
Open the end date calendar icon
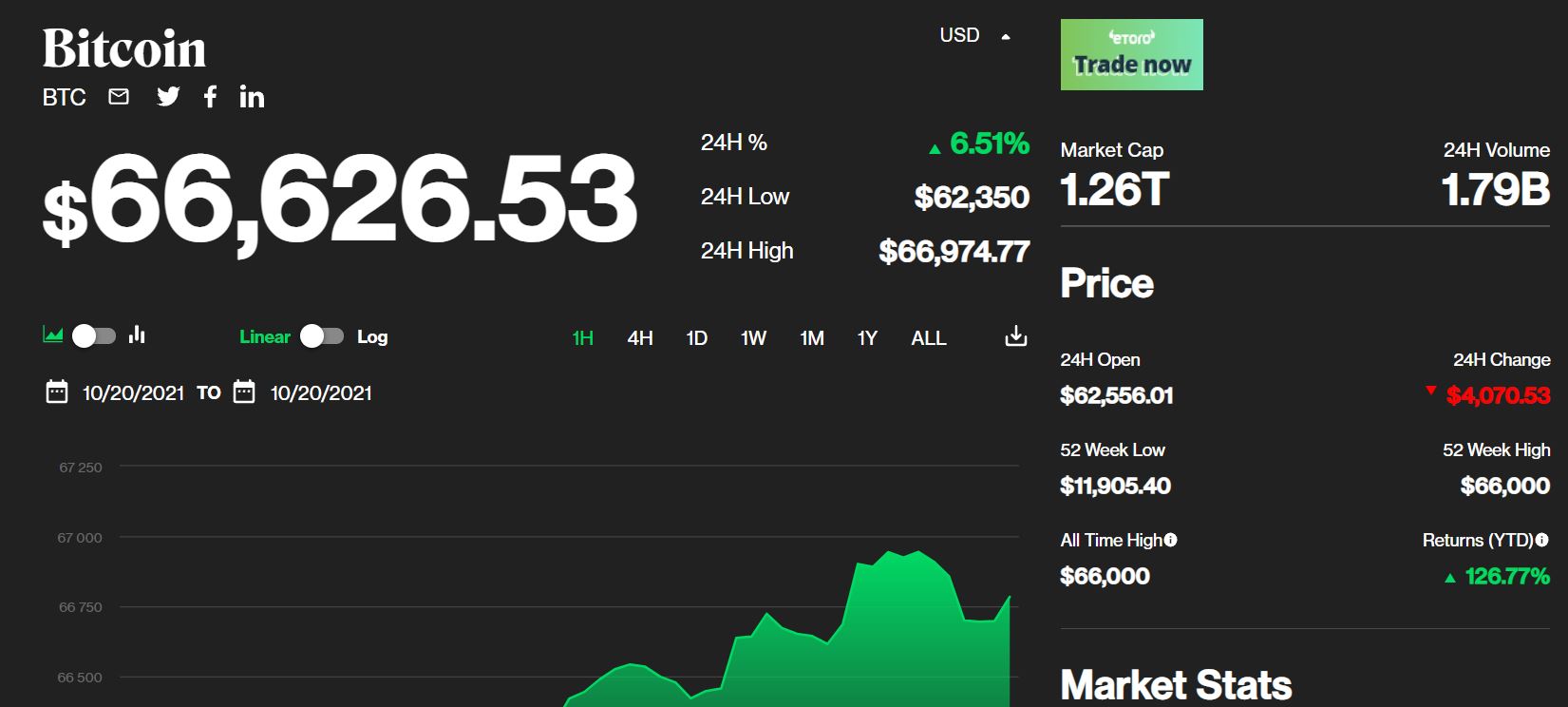point(244,392)
